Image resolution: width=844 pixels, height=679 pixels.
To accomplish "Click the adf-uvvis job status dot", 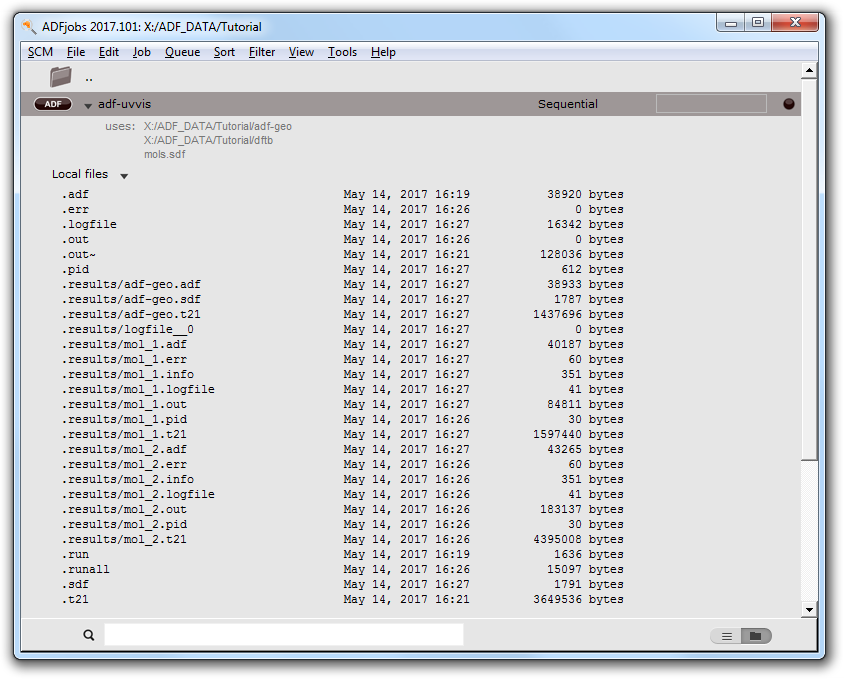I will 789,104.
